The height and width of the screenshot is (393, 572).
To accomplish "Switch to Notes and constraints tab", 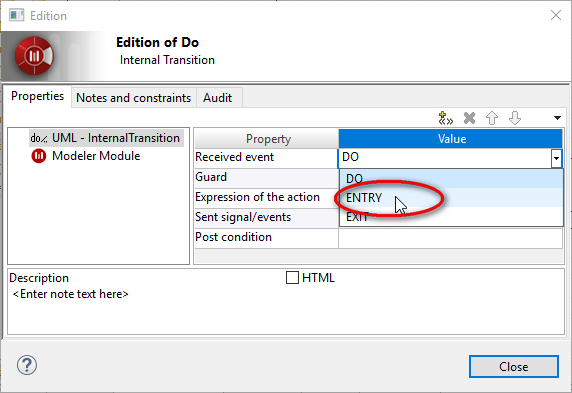I will 134,98.
